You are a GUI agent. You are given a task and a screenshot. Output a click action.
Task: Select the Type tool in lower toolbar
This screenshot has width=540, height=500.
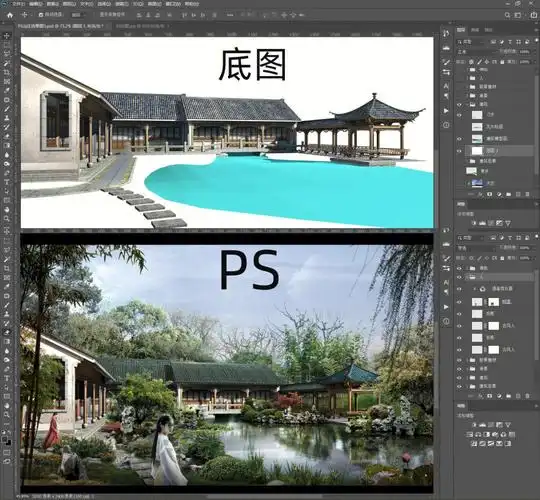pyautogui.click(x=7, y=378)
